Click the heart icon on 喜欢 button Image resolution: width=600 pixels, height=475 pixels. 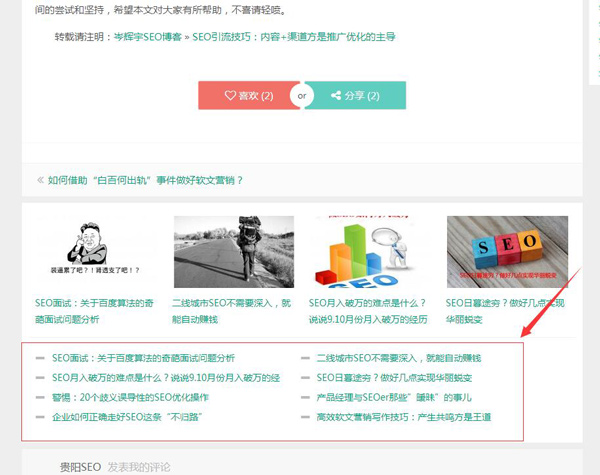[x=229, y=96]
